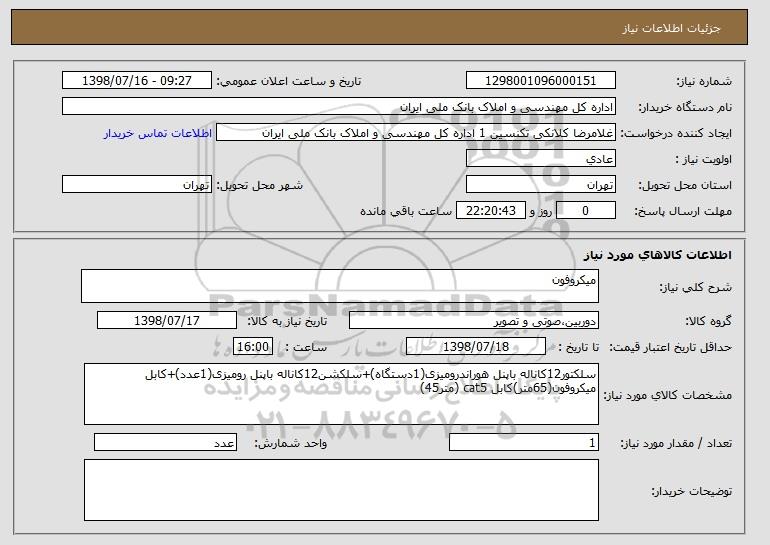Screen dimensions: 770x545
Task: Click the label تاریخ و ساعت اعلان عمومی
Action: (x=289, y=82)
